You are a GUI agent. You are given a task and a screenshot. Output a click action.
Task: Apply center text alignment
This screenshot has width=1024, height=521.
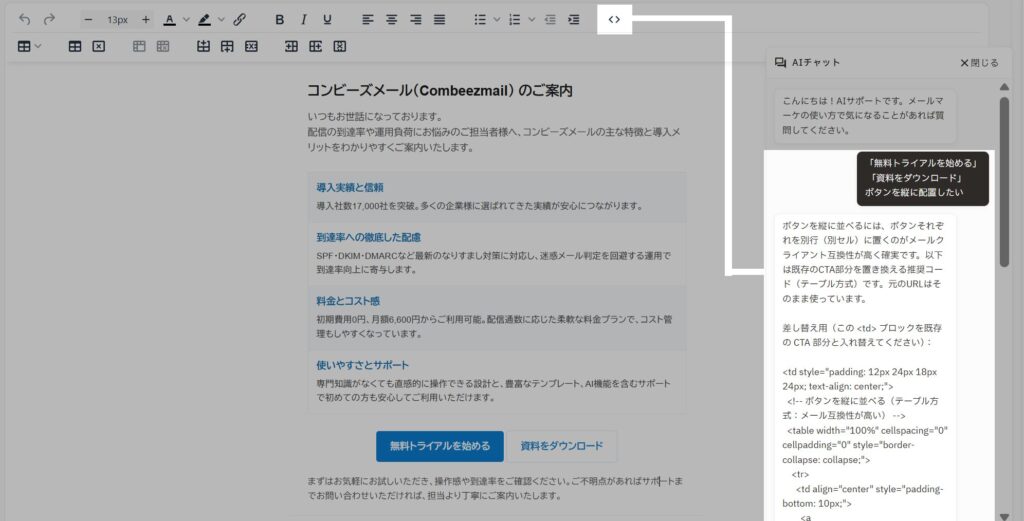pyautogui.click(x=392, y=19)
